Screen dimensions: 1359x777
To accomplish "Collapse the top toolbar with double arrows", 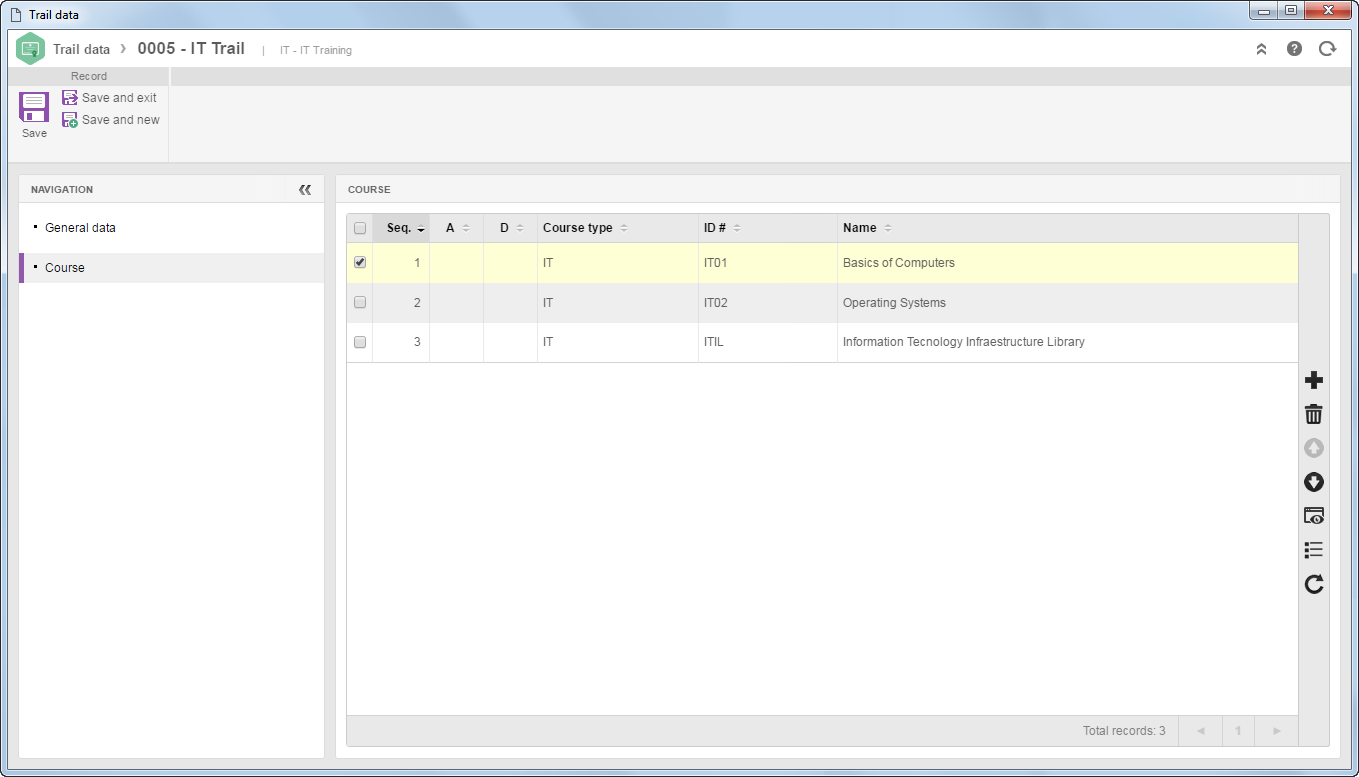I will tap(1261, 48).
